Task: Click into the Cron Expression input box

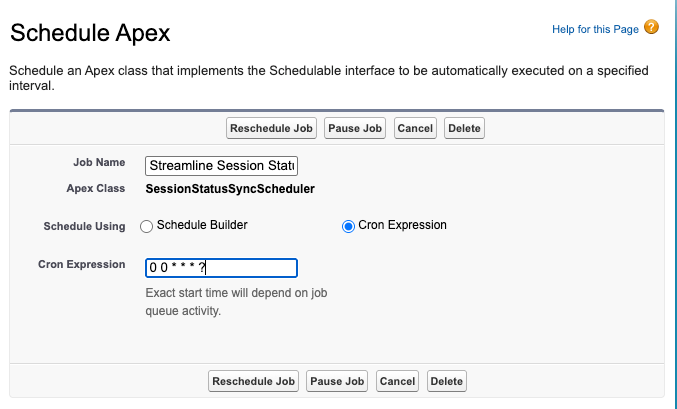Action: tap(221, 268)
